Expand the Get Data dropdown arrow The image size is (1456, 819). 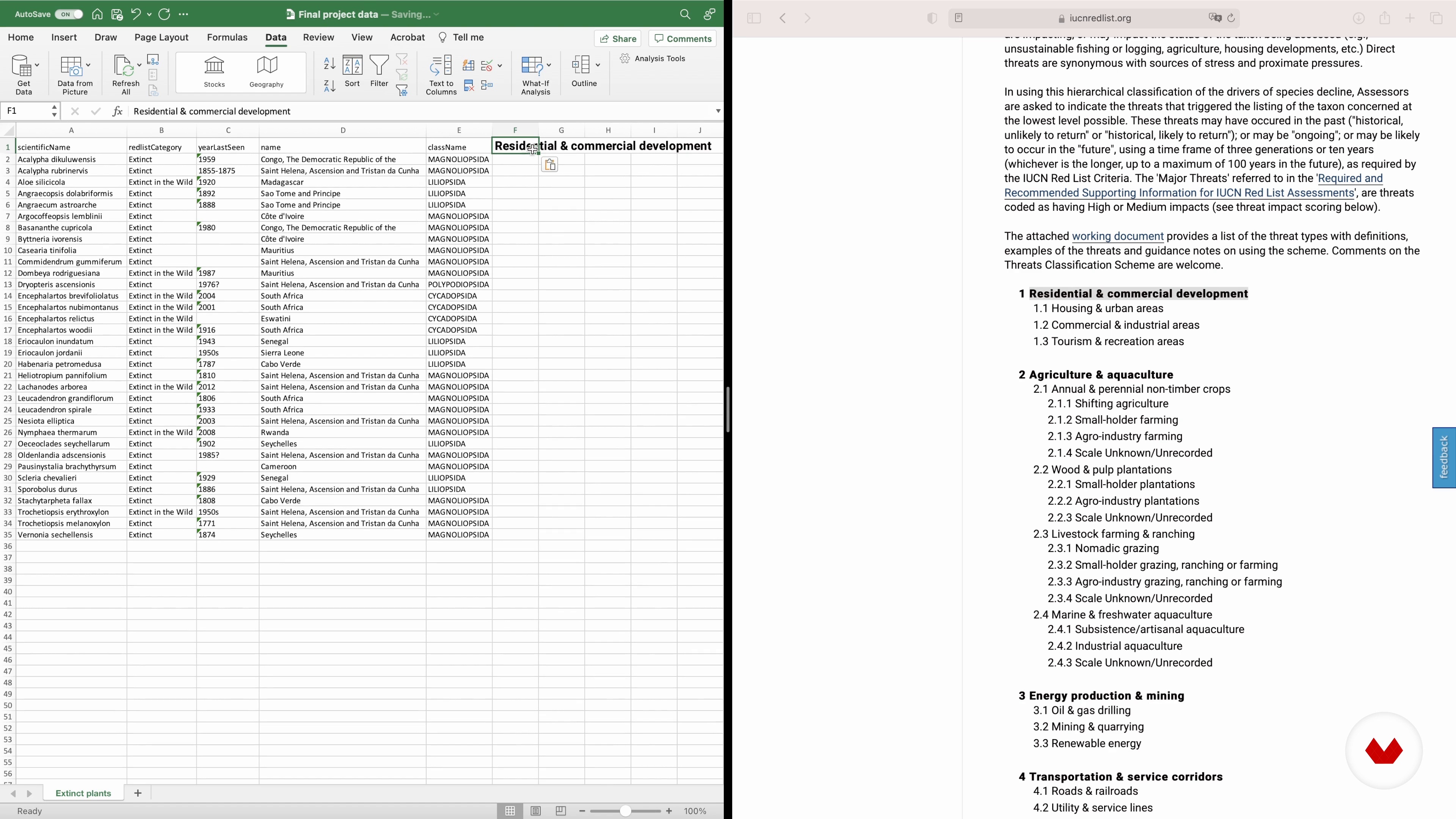pos(37,65)
